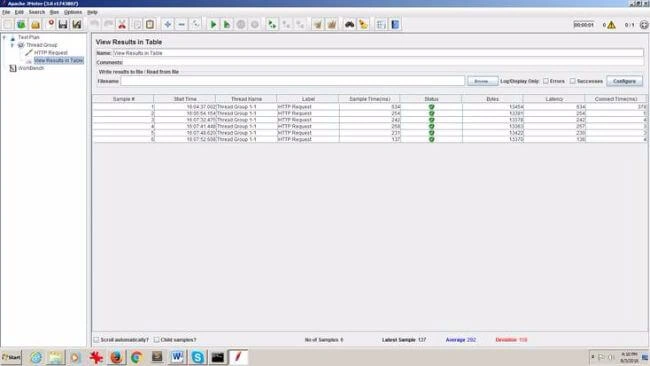
Task: Open Internet Explorer from the taskbar
Action: pos(36,357)
